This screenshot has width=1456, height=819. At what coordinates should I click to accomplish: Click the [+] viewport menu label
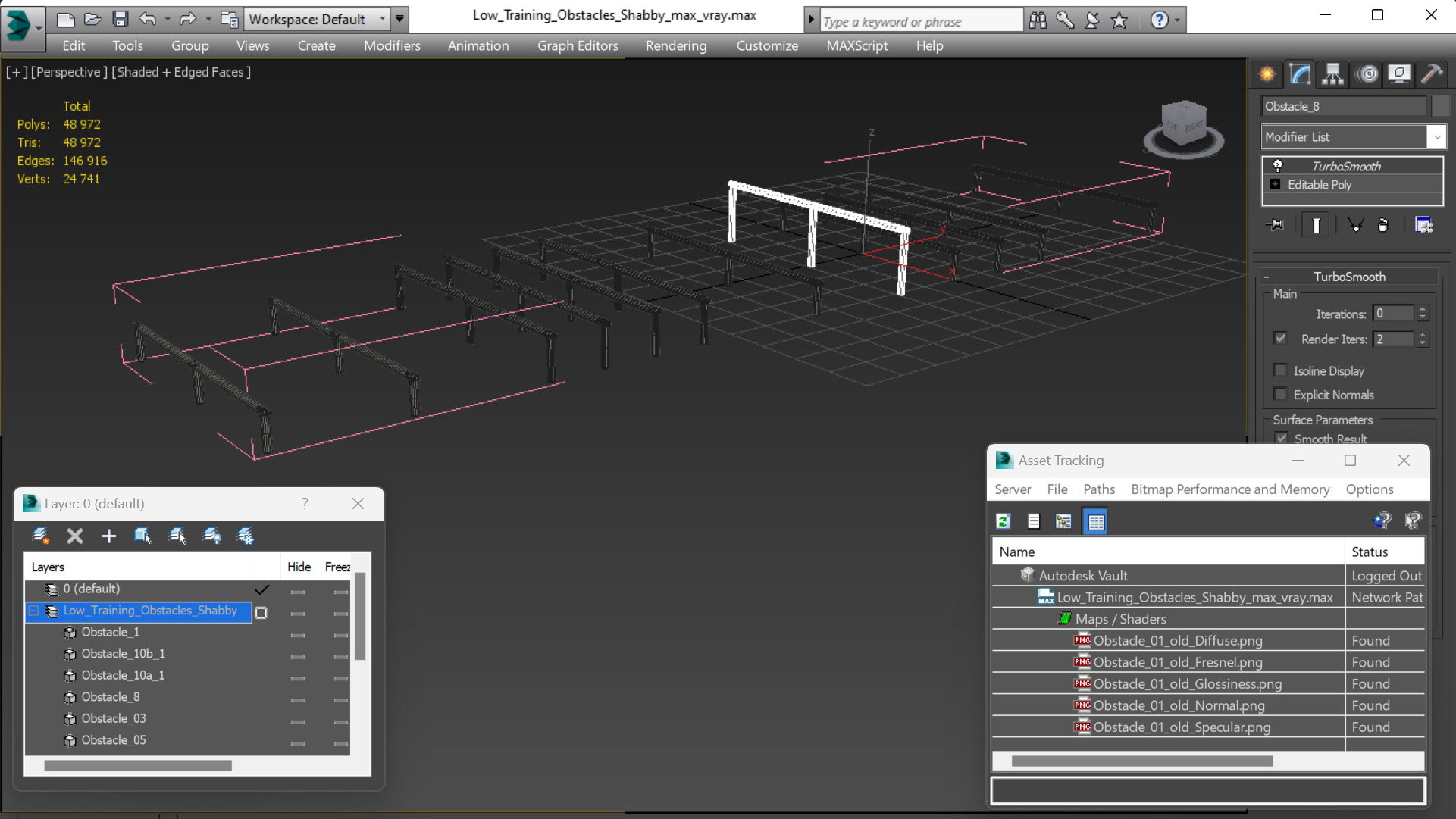pos(17,72)
